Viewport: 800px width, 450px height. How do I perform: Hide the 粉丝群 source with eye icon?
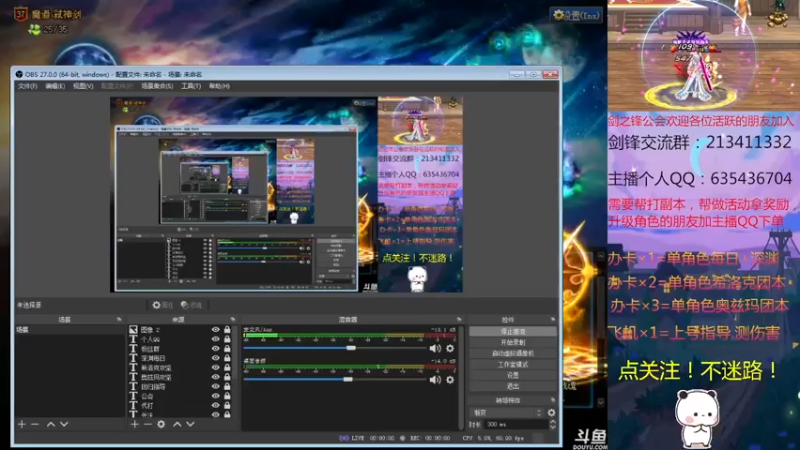(215, 348)
